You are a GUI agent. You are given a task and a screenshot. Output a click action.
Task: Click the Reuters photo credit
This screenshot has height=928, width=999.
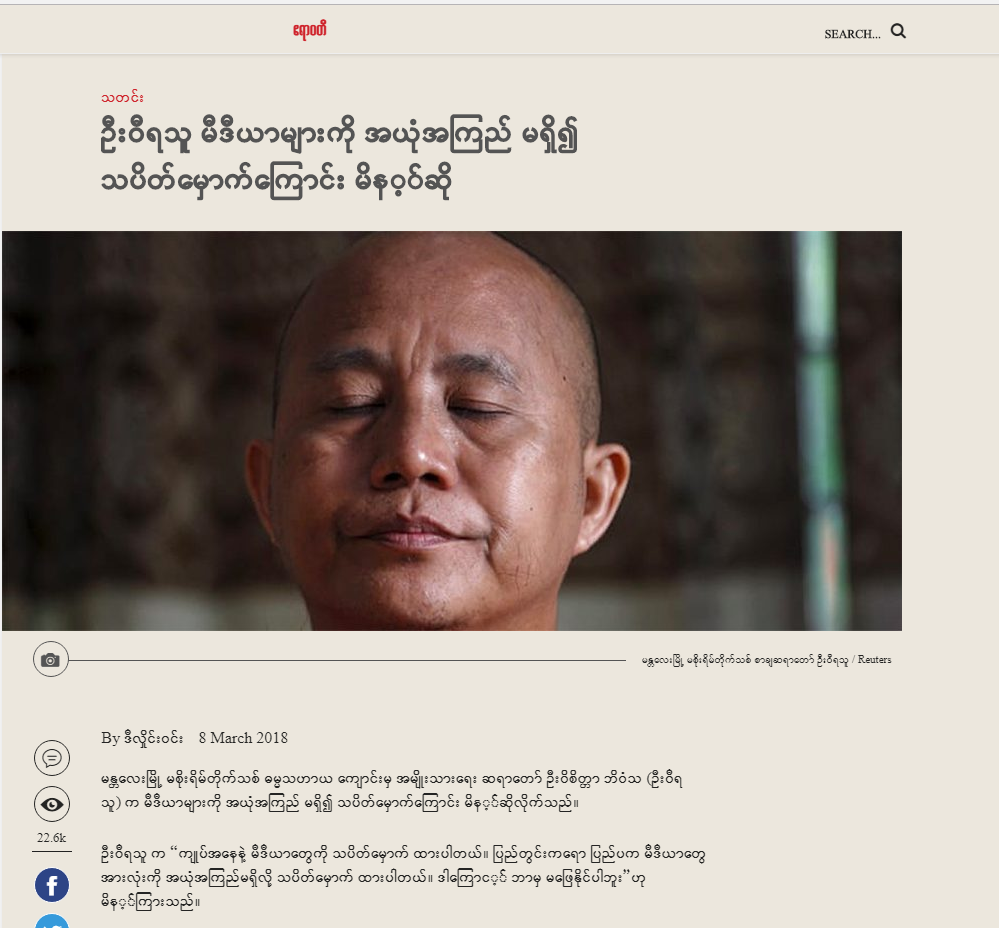874,660
